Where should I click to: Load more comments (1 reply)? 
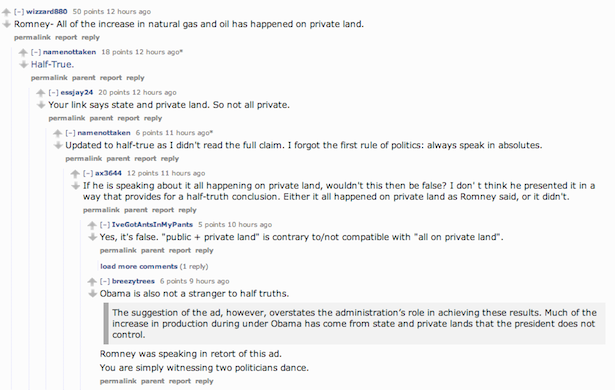coord(154,267)
